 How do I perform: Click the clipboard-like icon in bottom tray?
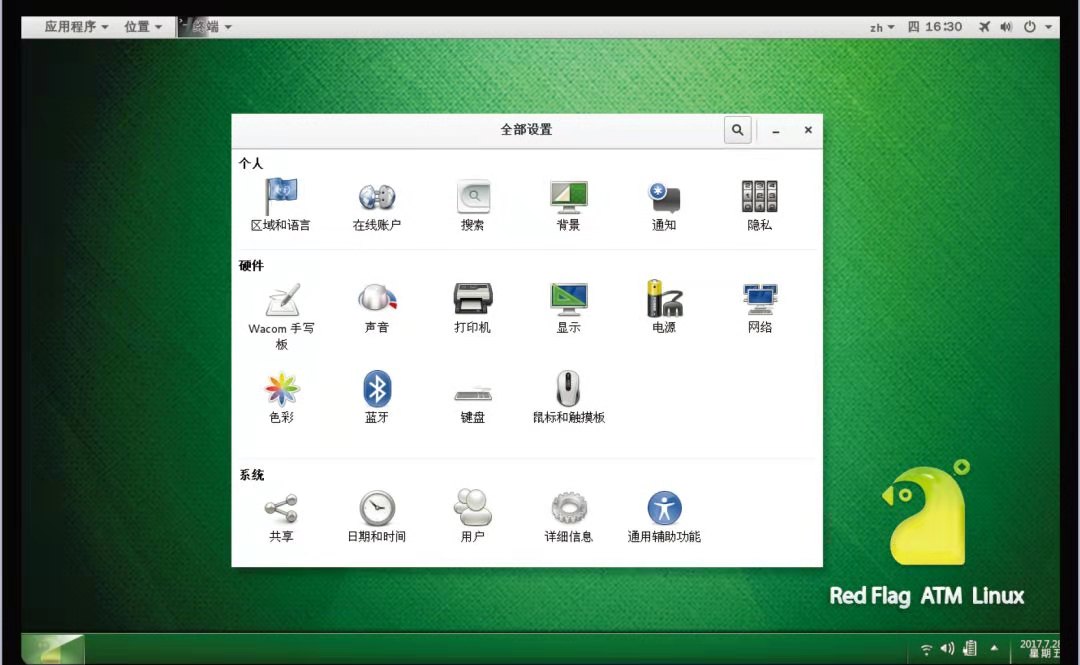[970, 648]
